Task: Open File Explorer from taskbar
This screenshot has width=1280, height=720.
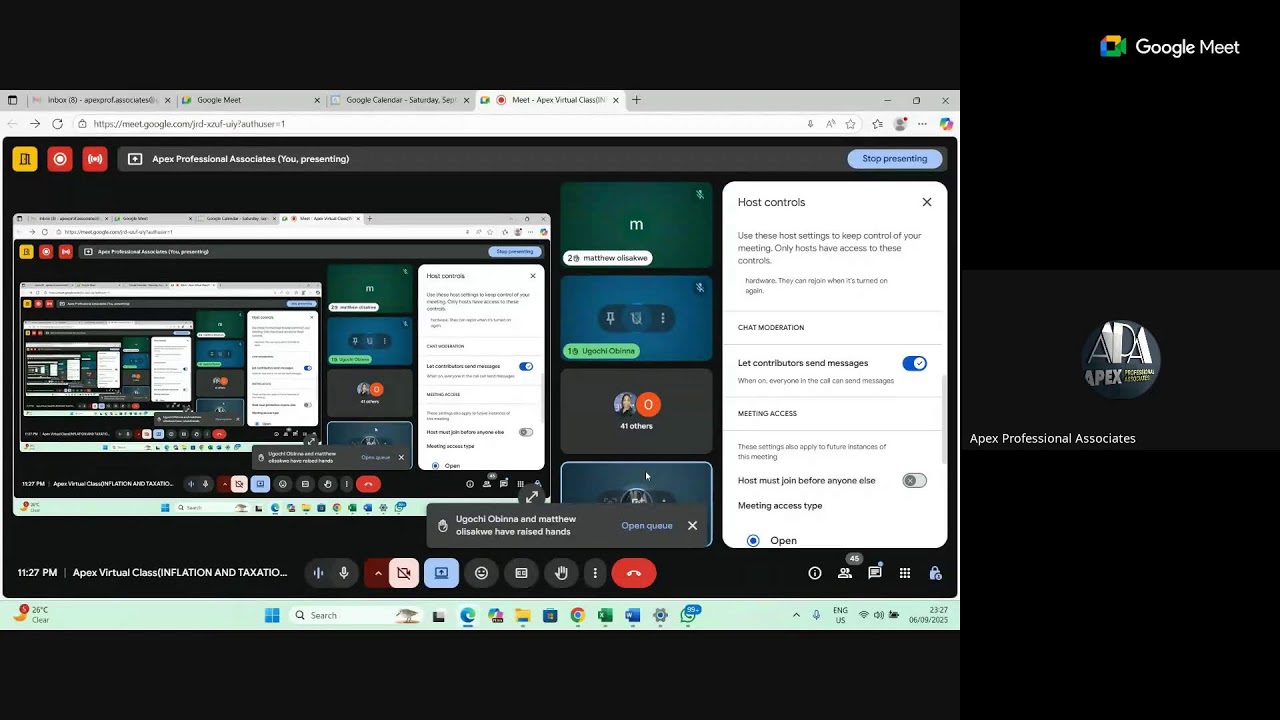Action: click(x=522, y=615)
